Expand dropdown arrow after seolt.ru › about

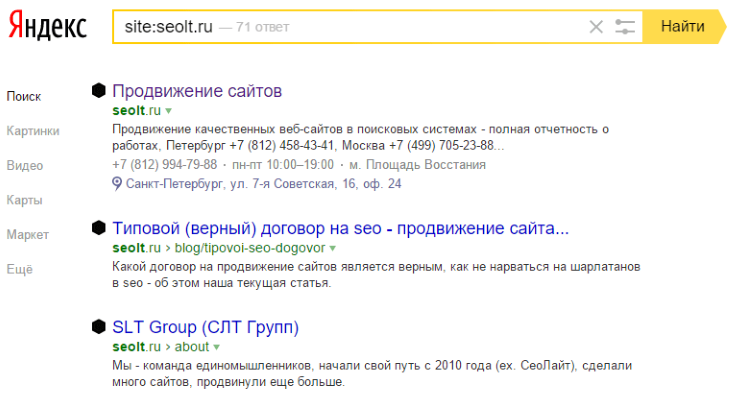(216, 347)
